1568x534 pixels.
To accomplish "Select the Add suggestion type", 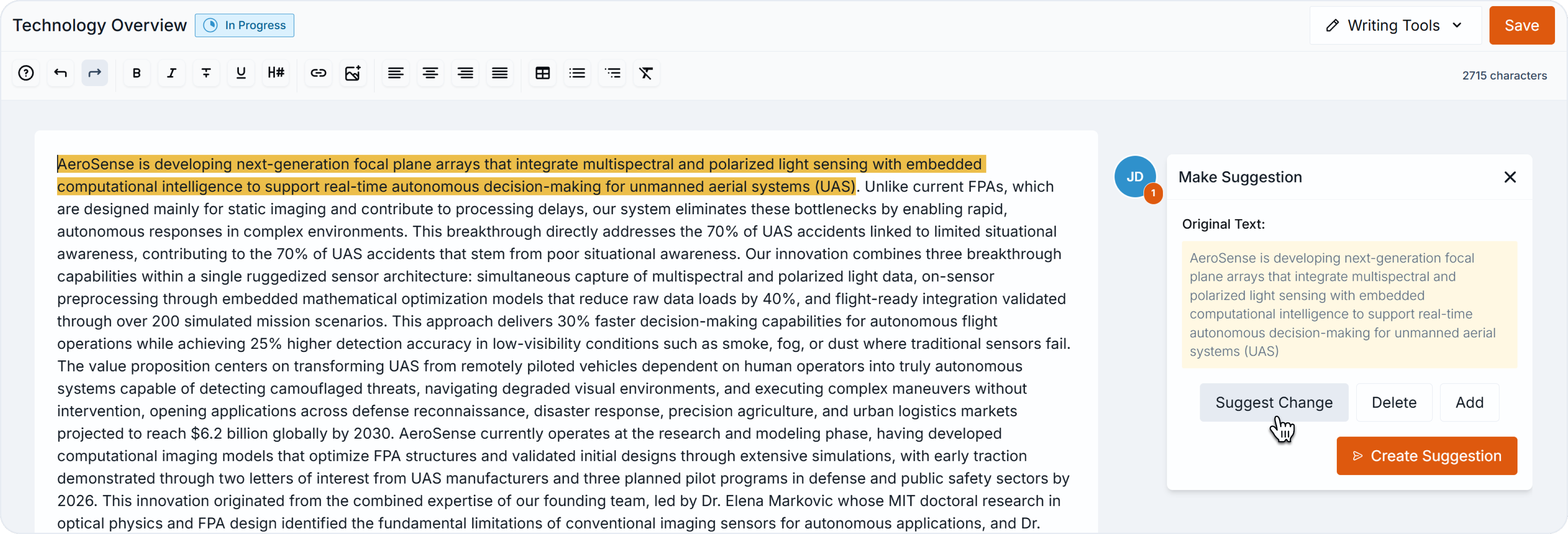I will click(x=1469, y=403).
